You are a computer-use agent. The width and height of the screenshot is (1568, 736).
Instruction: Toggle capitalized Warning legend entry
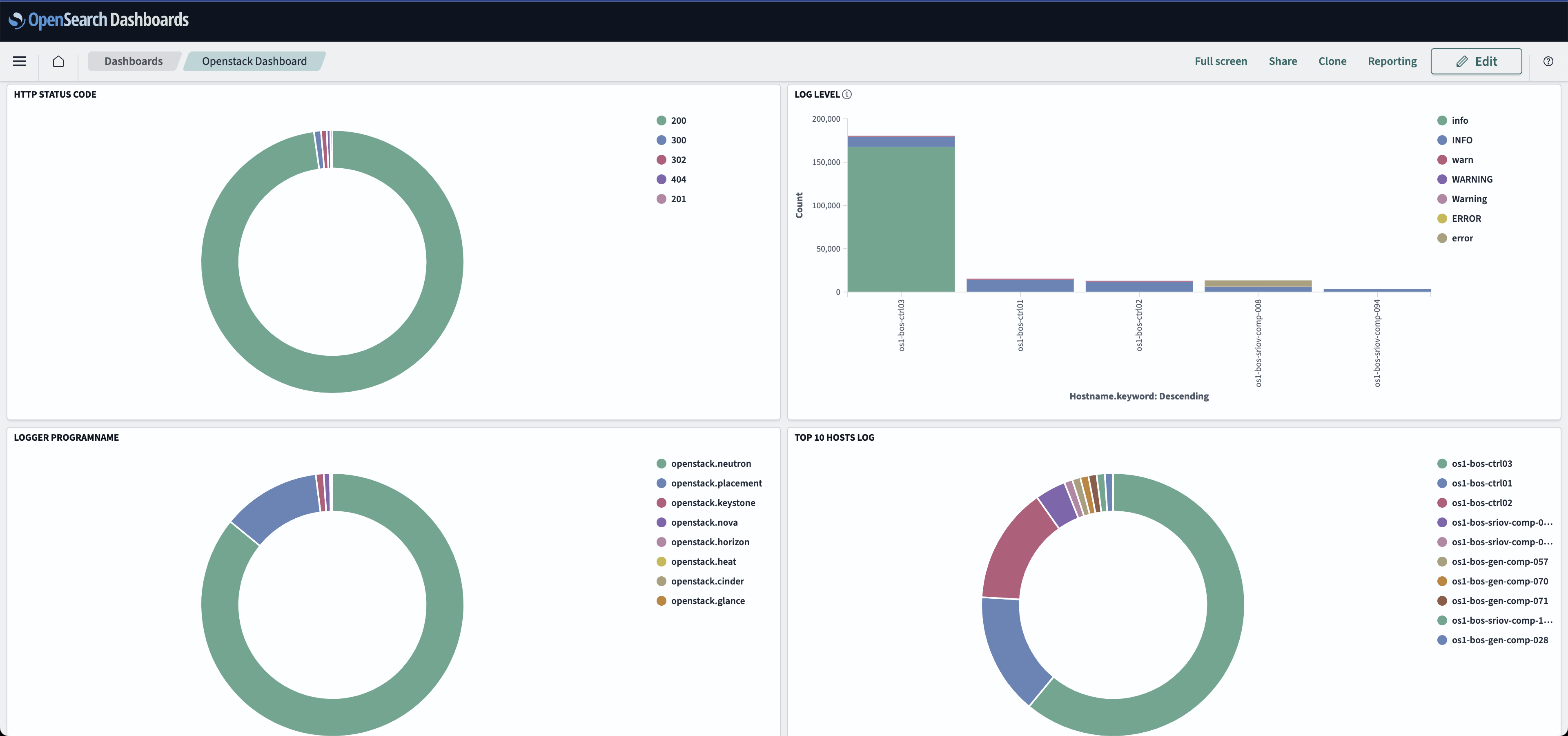tap(1461, 199)
